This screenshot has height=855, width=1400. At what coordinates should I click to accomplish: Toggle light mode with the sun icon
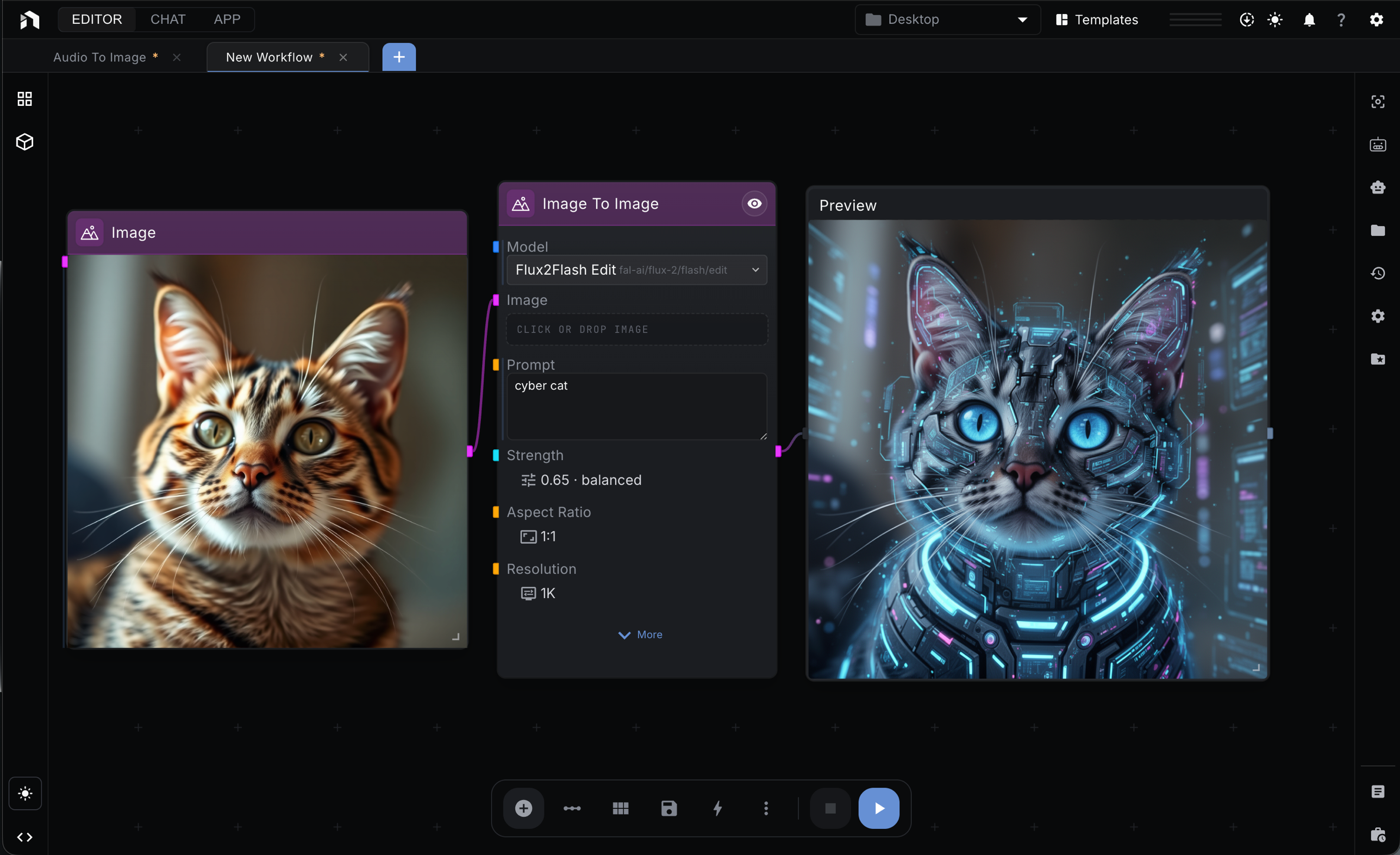point(1274,18)
